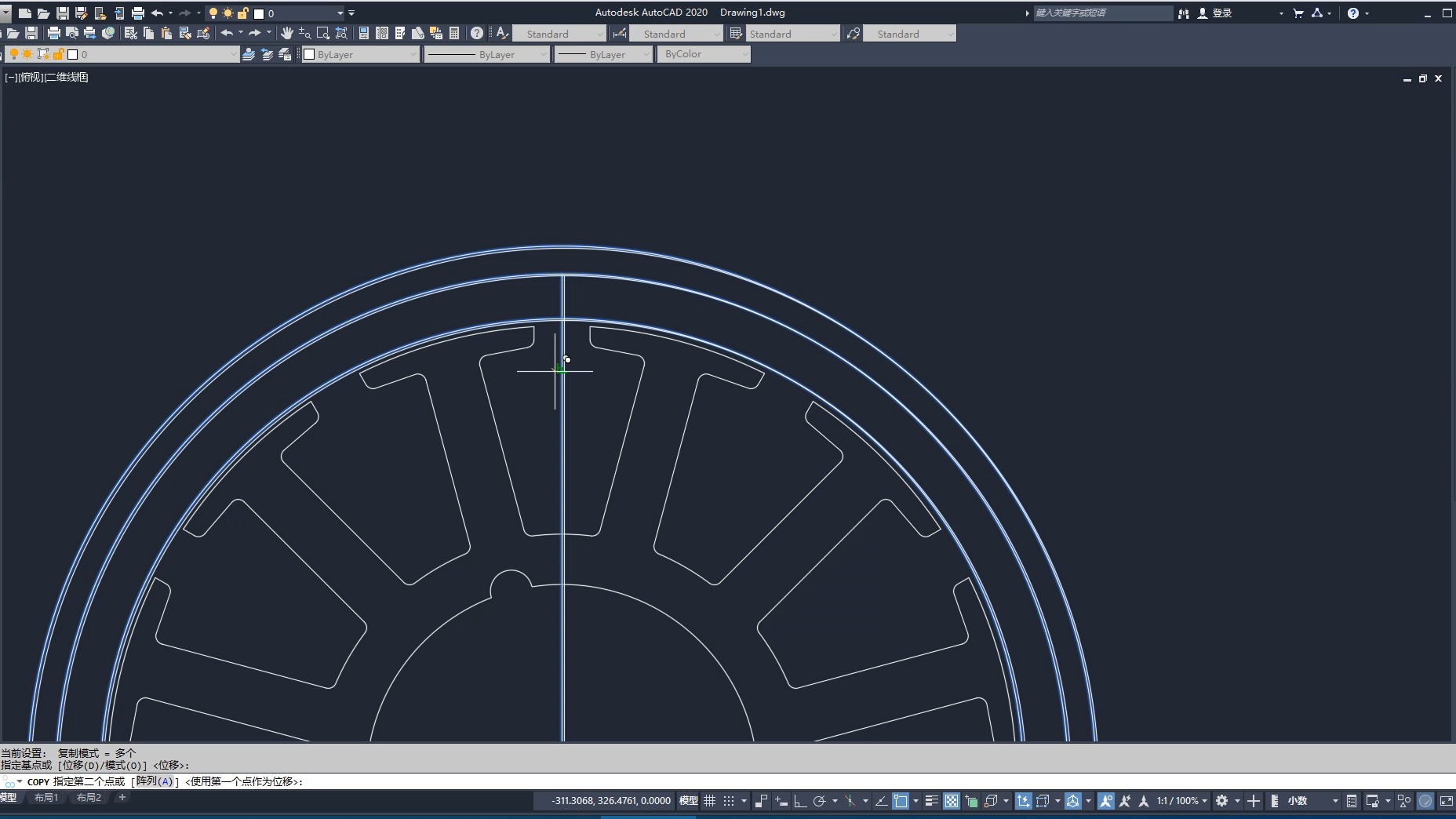Click the layer color swatch in Layers toolbar
Image resolution: width=1456 pixels, height=819 pixels.
click(x=73, y=54)
